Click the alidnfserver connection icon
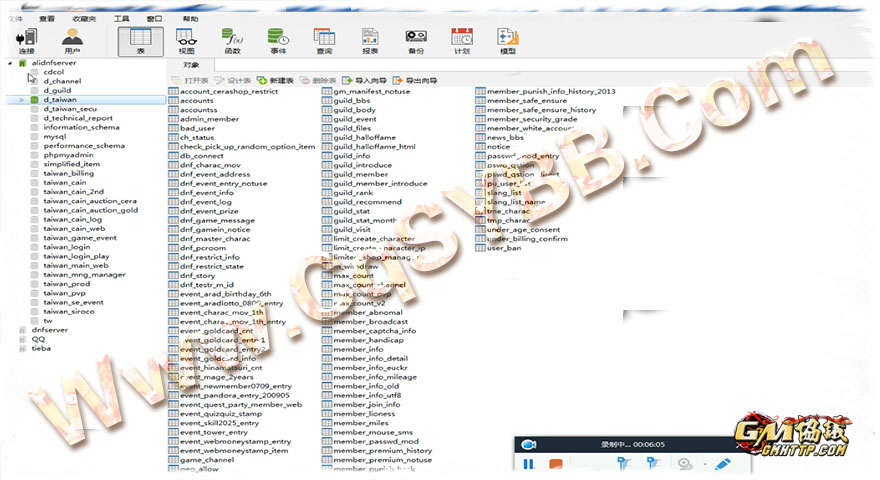This screenshot has height=480, width=880. [22, 63]
